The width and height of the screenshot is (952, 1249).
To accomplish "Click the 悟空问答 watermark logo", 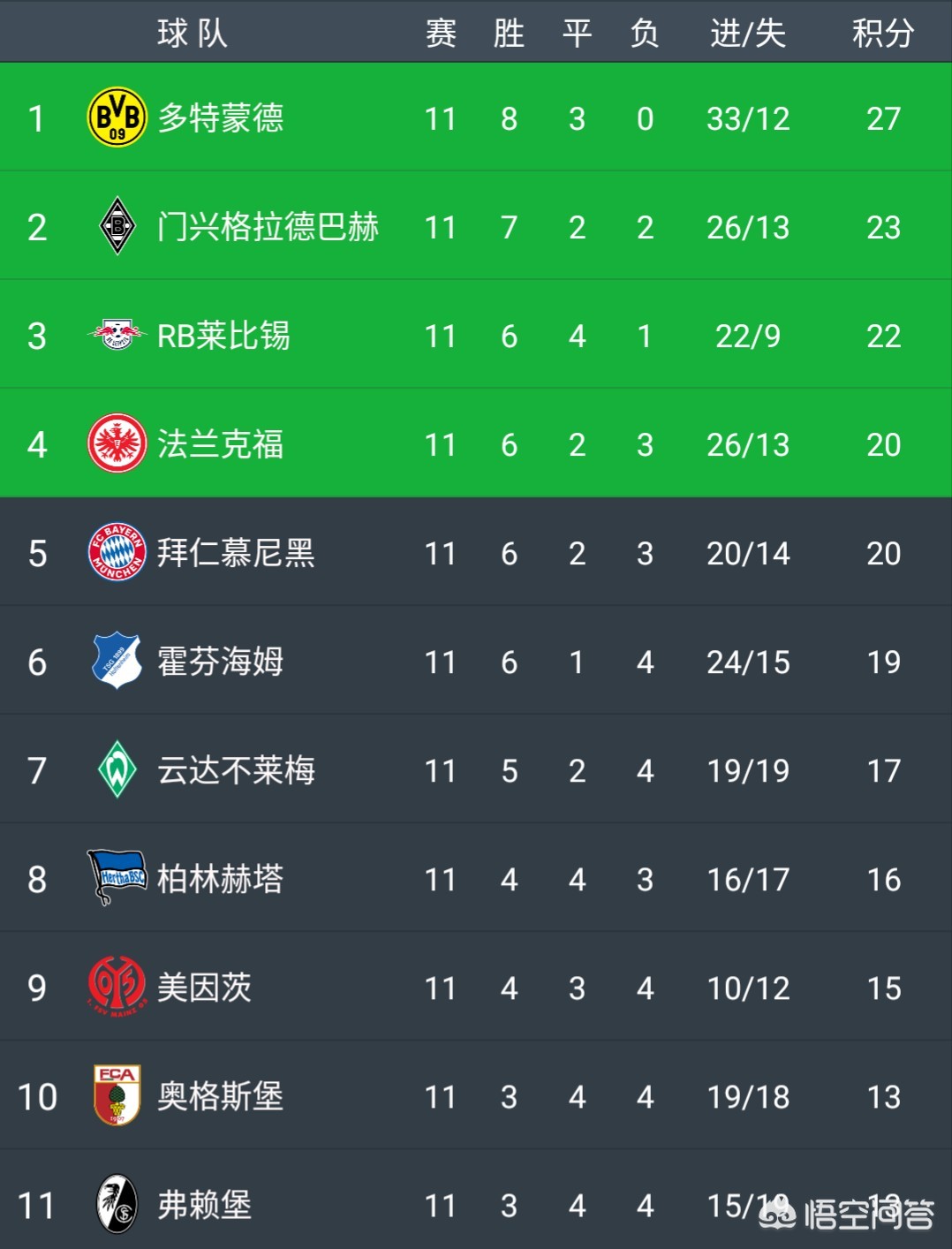I will pyautogui.click(x=846, y=1215).
